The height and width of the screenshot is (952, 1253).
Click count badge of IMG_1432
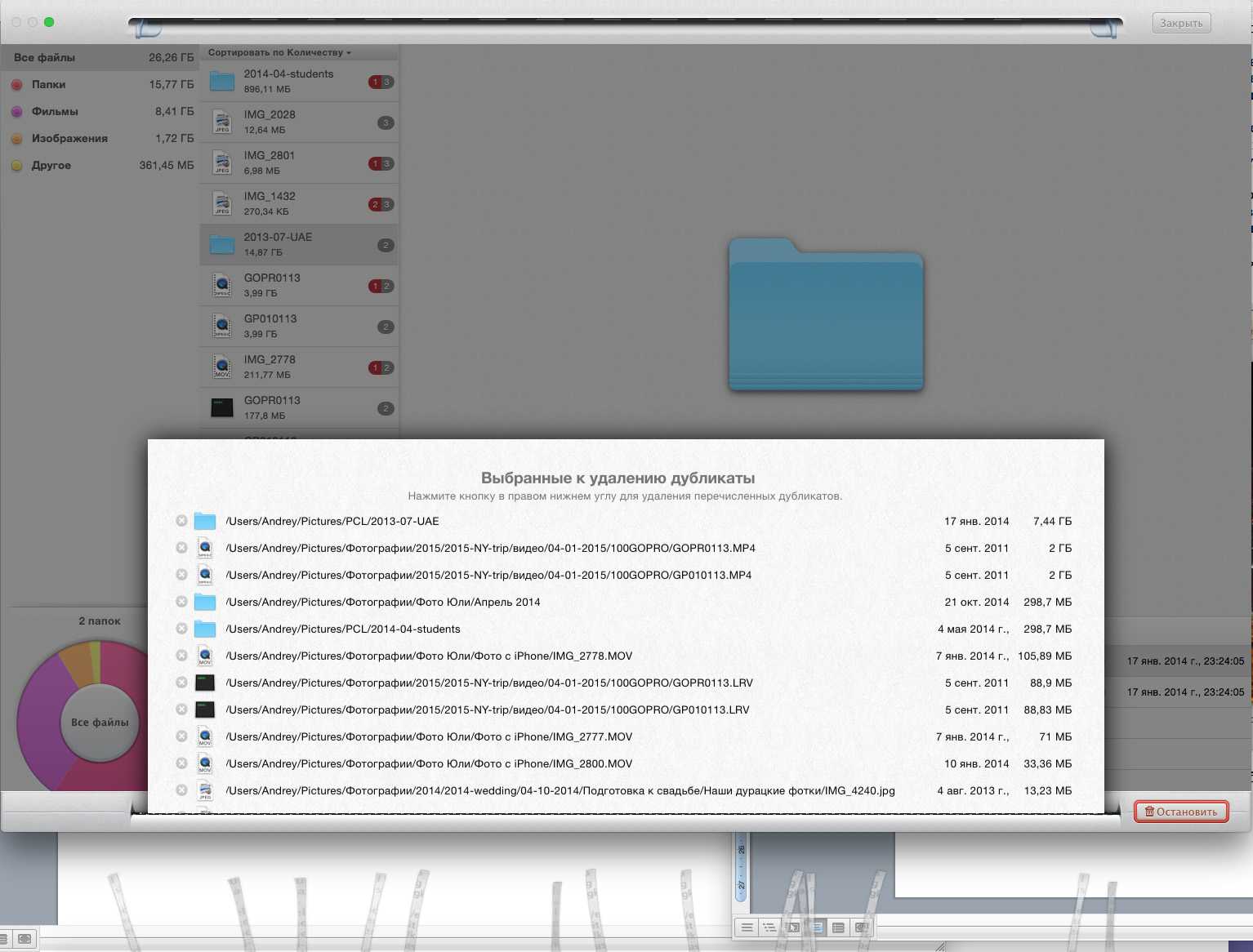click(381, 204)
